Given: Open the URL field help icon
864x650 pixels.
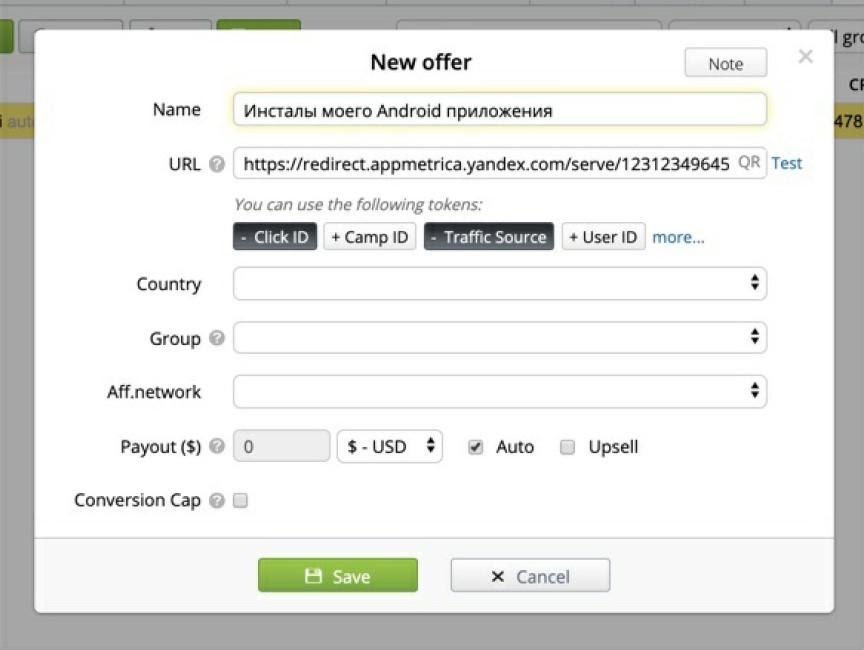Looking at the screenshot, I should [217, 164].
